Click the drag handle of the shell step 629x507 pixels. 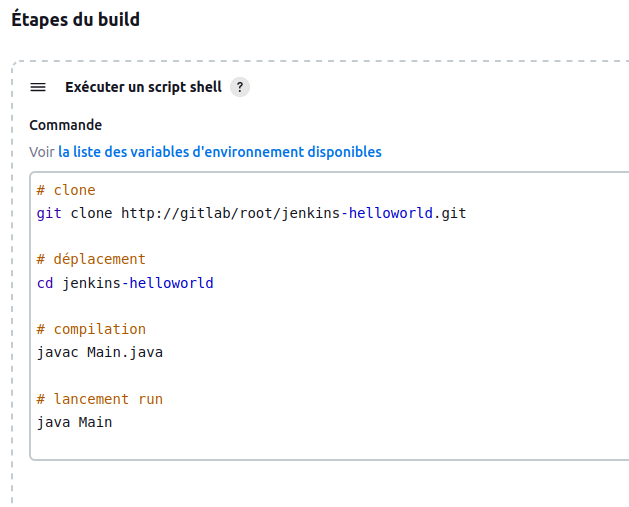pos(38,87)
